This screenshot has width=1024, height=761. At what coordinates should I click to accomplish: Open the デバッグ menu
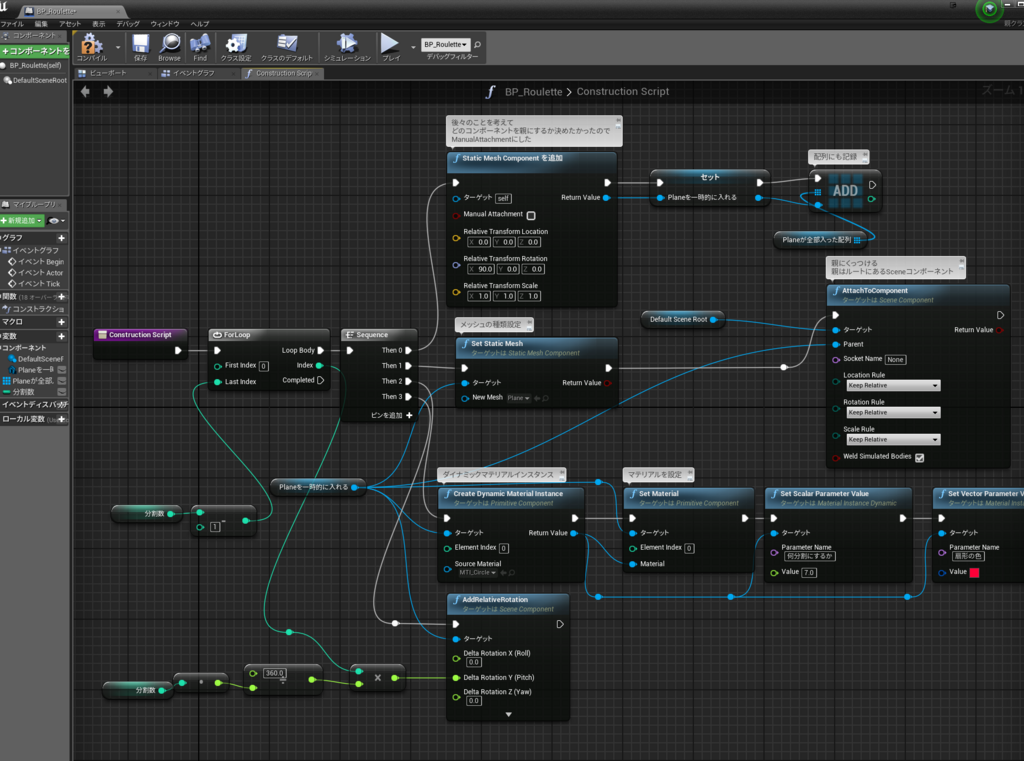(128, 24)
